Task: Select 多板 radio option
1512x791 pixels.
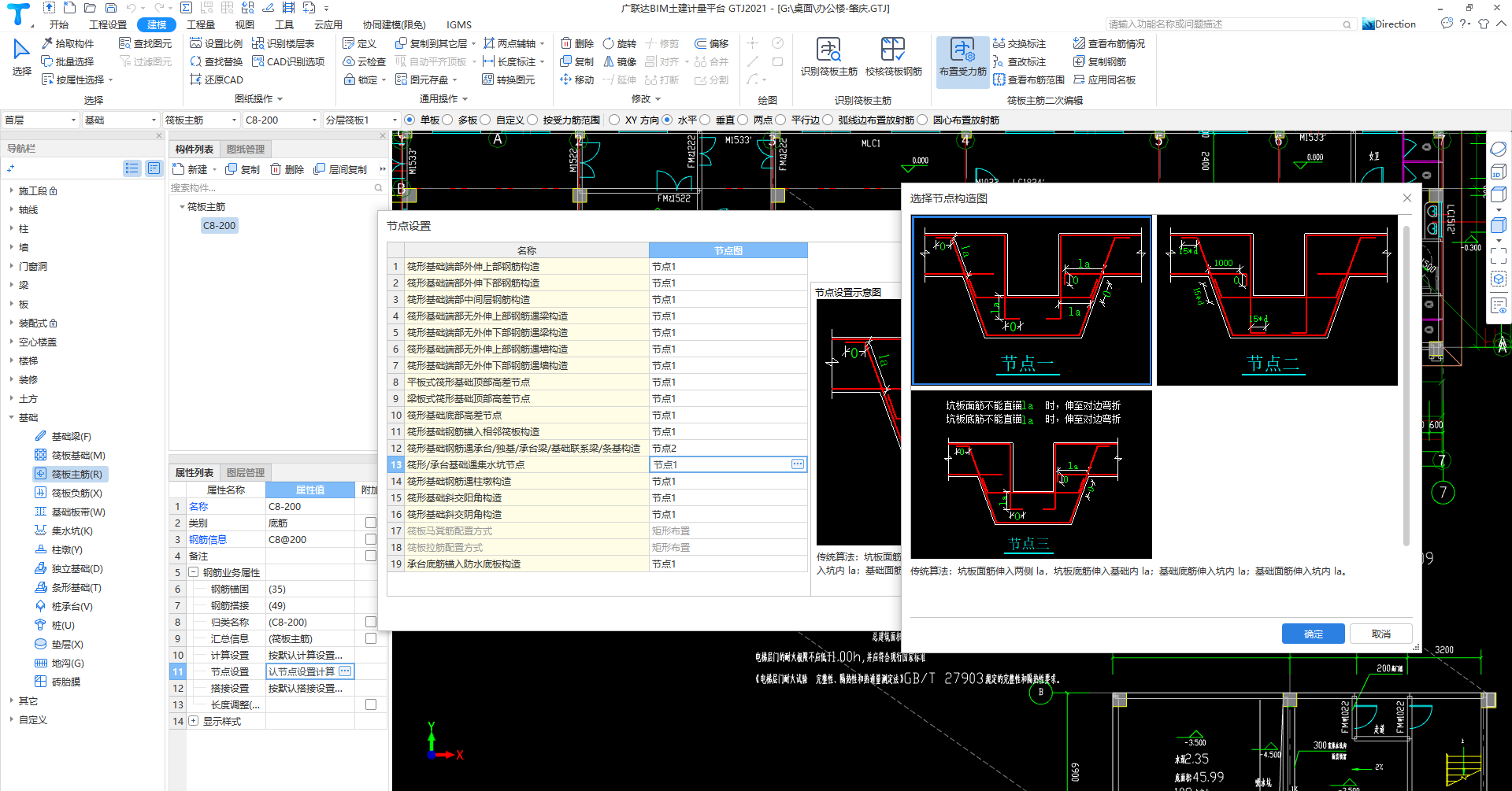Action: (447, 120)
